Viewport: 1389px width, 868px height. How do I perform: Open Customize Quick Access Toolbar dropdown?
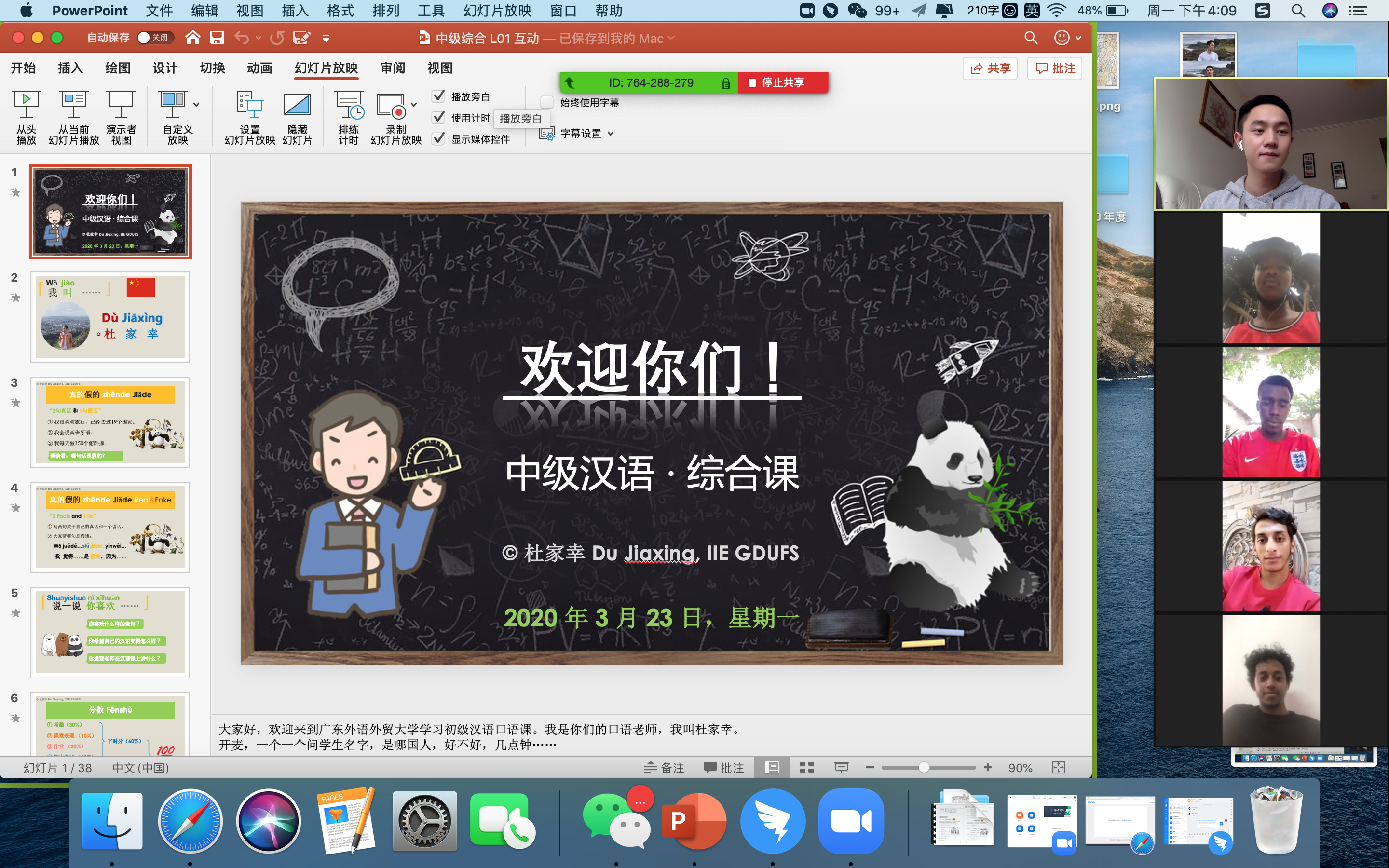point(326,39)
